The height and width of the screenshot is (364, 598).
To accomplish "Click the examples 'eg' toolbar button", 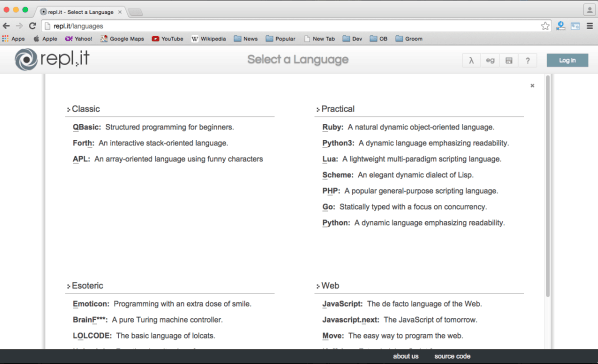I will pos(490,60).
